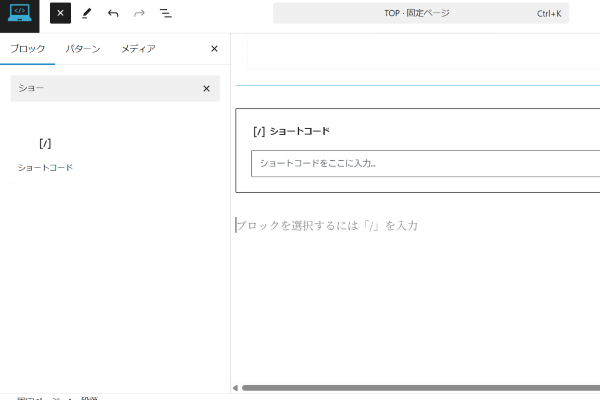Click the shortcode input field in the editor
The width and height of the screenshot is (600, 400).
click(x=426, y=163)
